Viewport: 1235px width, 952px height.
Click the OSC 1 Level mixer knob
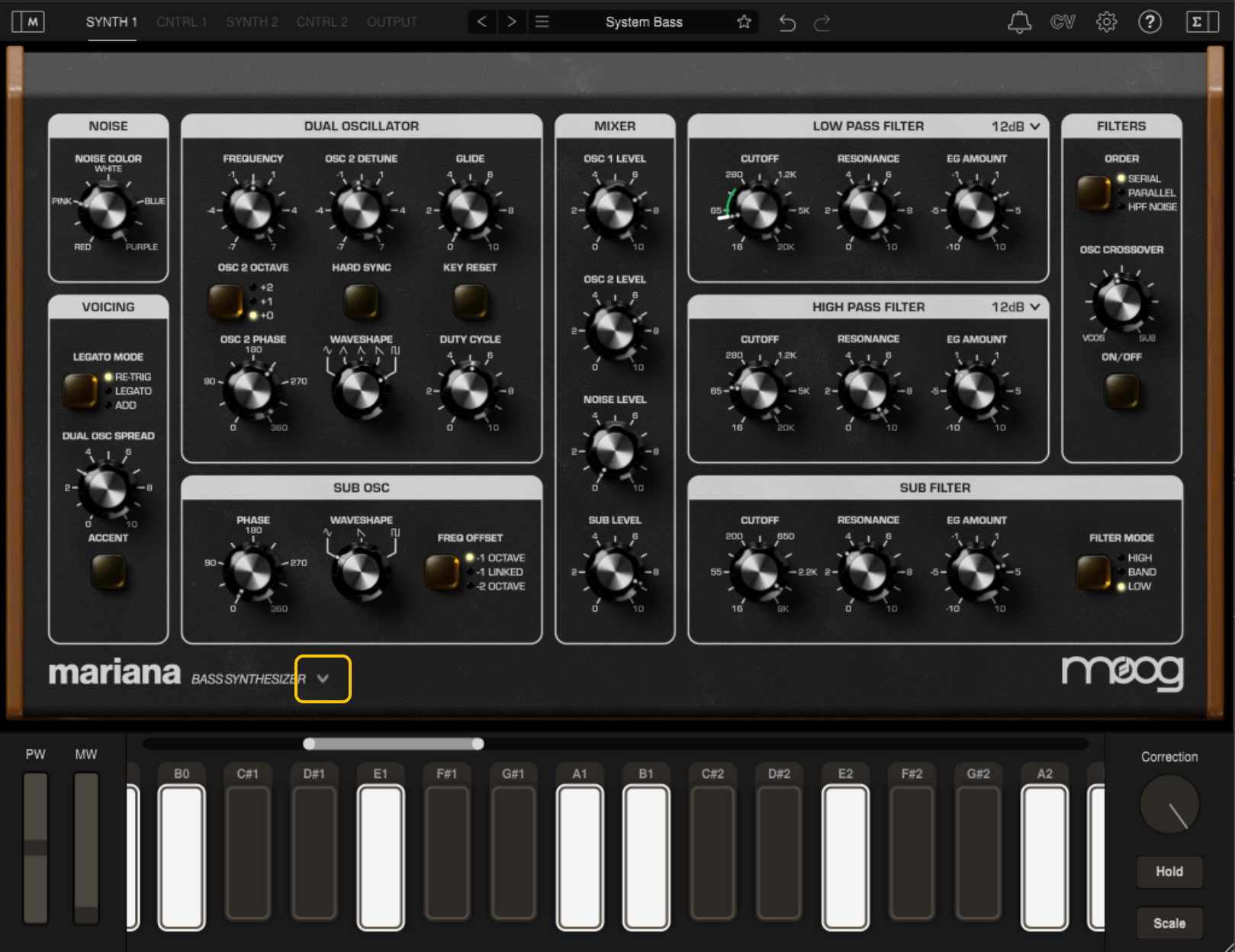614,210
